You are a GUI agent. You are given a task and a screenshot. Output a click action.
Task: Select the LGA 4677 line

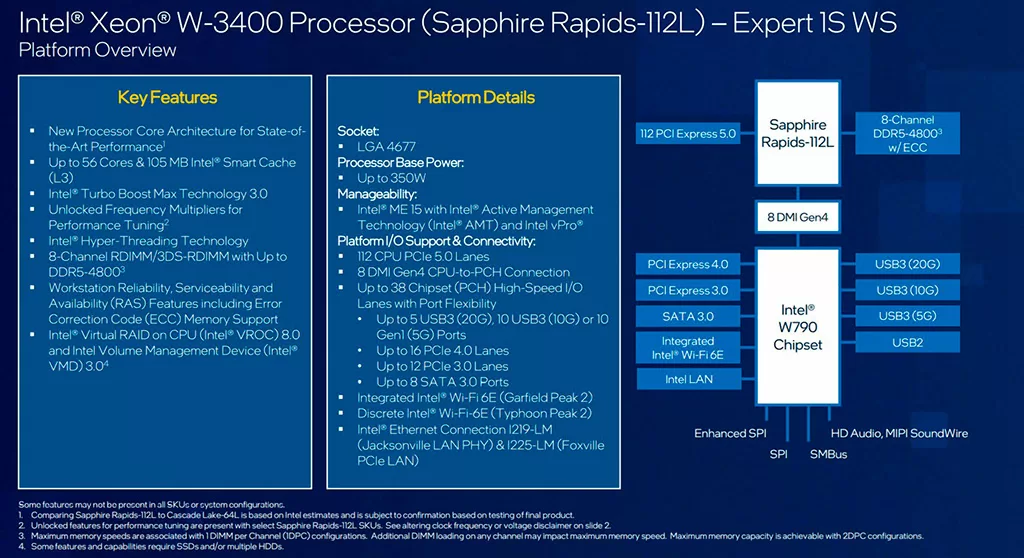[386, 146]
